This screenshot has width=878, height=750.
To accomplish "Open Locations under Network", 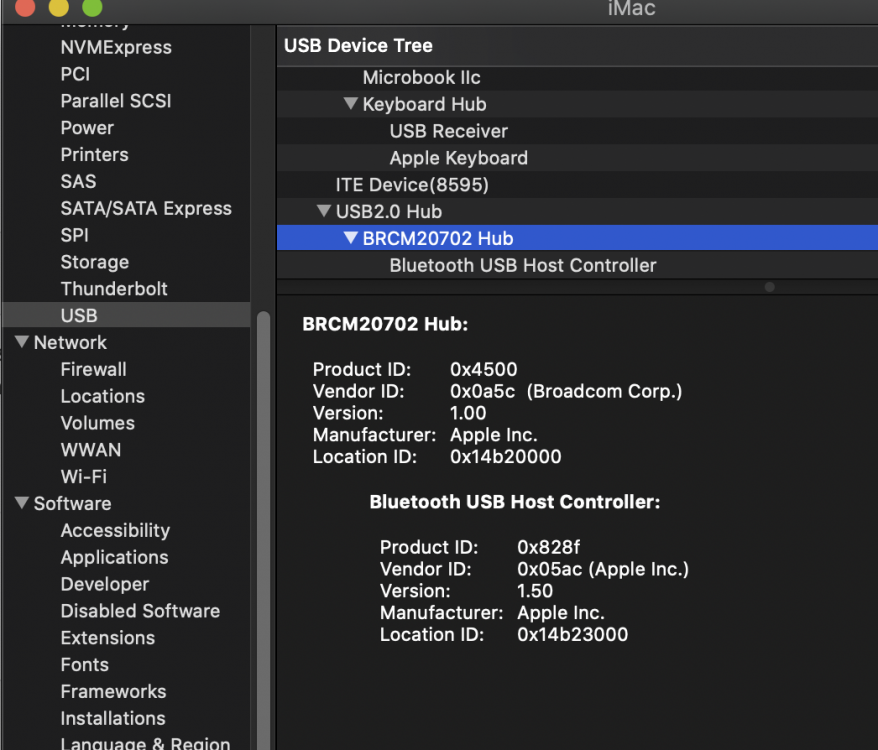I will click(102, 396).
